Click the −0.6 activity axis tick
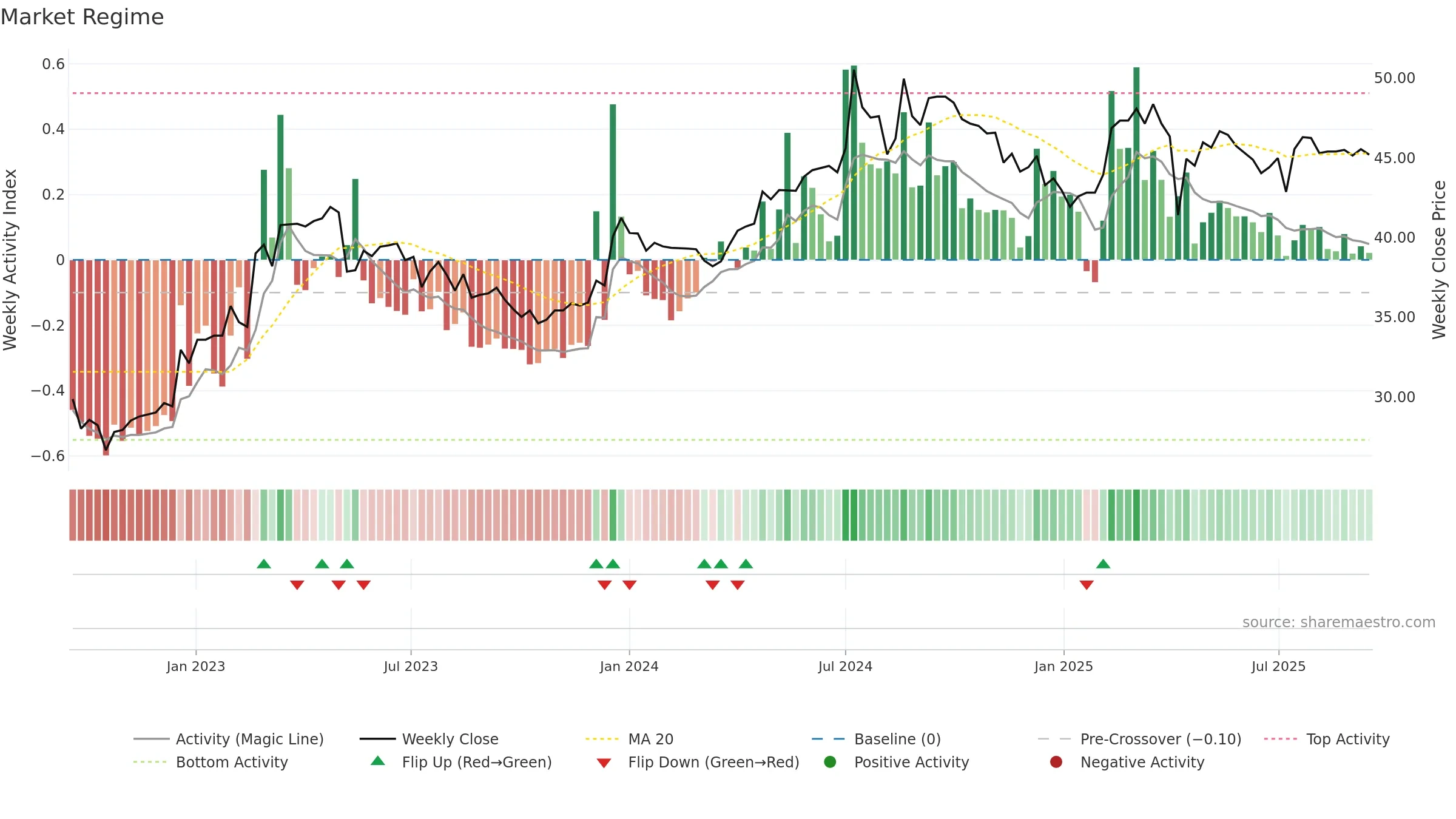Screen dimensions: 1456x819 point(48,456)
